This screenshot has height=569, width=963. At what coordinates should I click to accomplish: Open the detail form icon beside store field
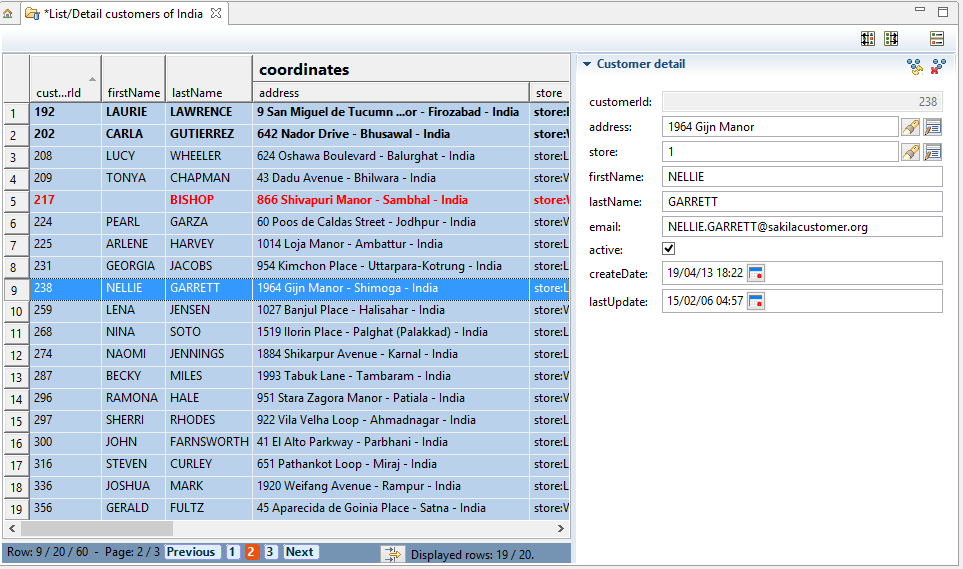click(x=933, y=152)
